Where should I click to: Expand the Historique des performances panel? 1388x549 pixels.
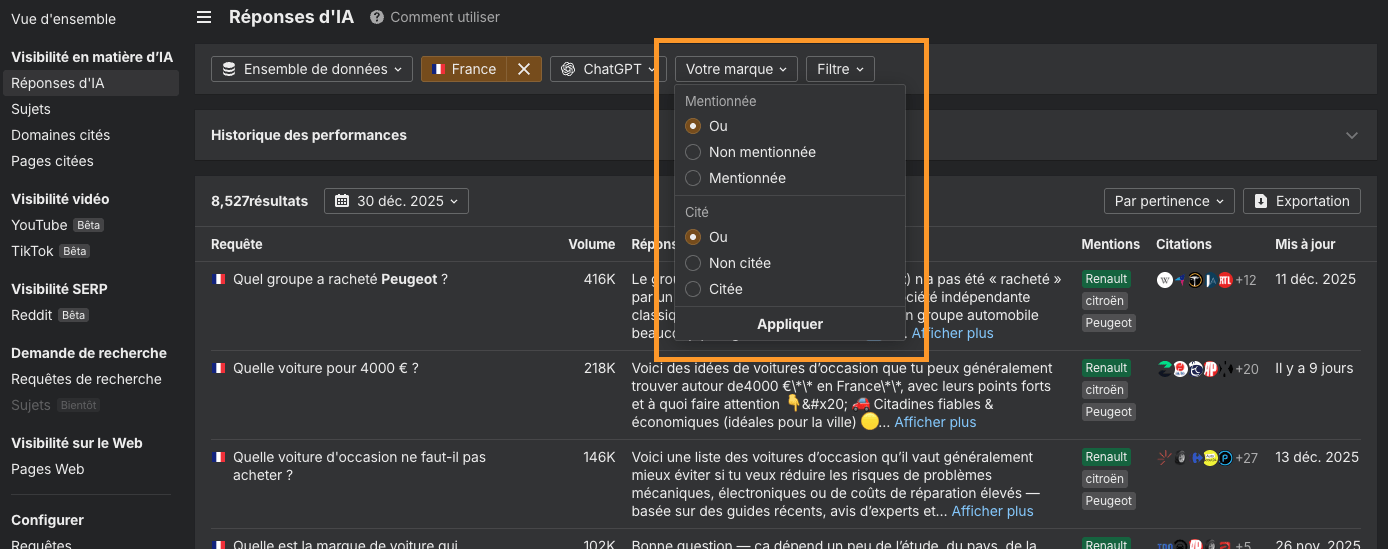tap(1352, 135)
